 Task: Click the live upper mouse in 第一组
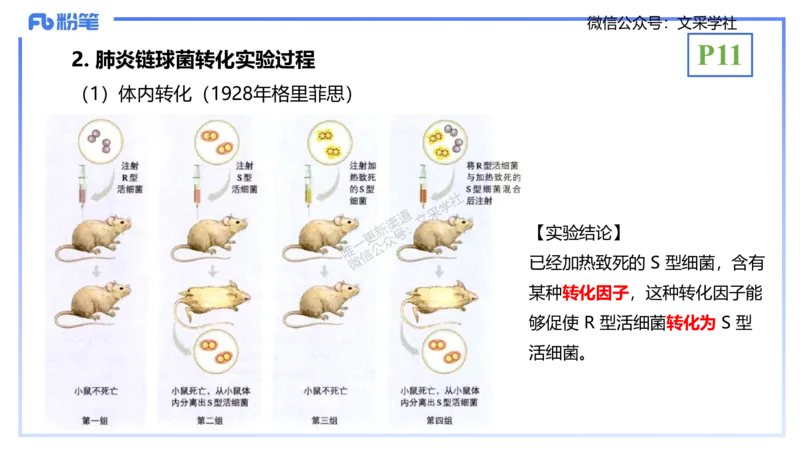pos(93,237)
